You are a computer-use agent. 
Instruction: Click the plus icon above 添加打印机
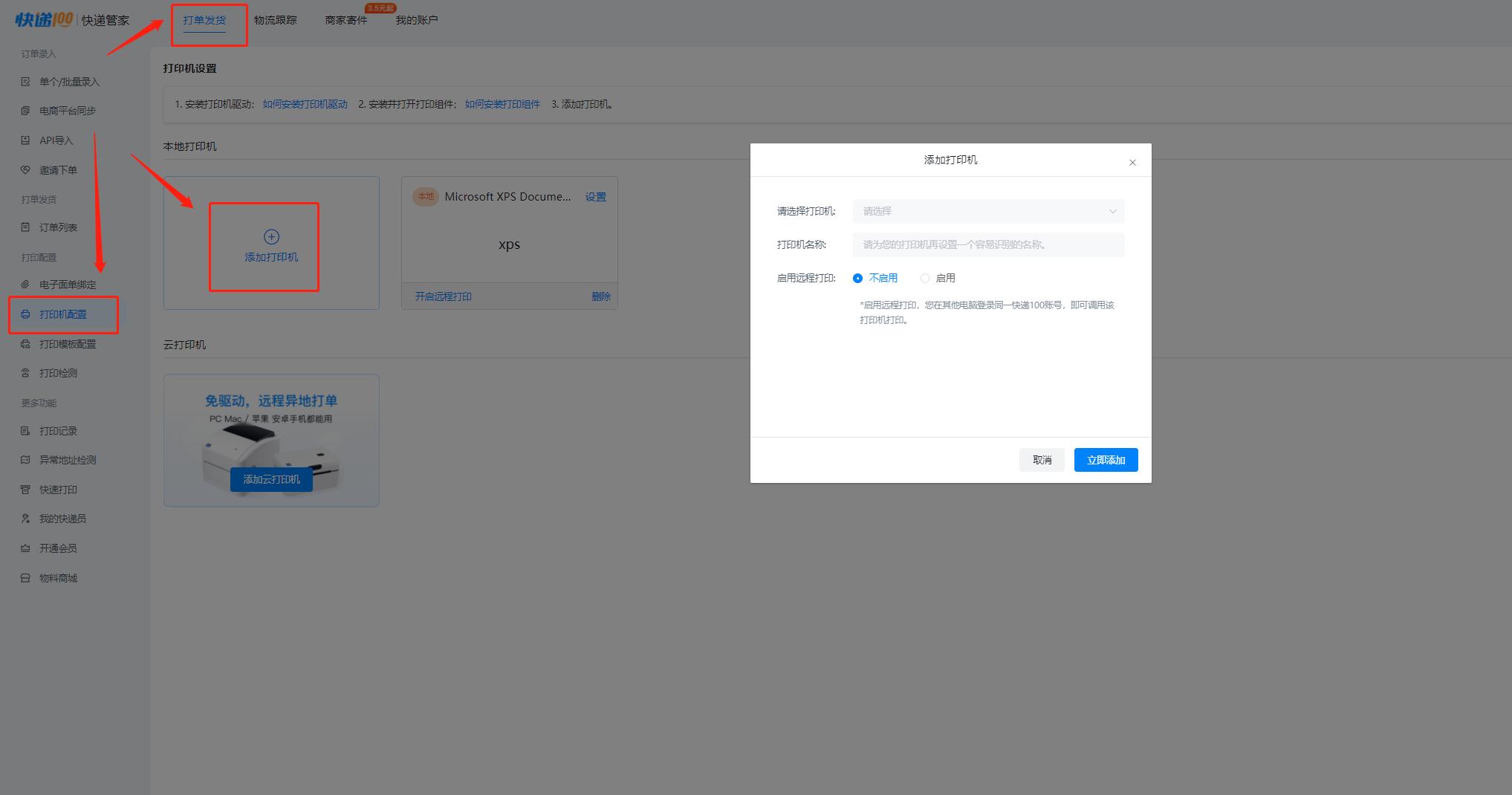(271, 237)
